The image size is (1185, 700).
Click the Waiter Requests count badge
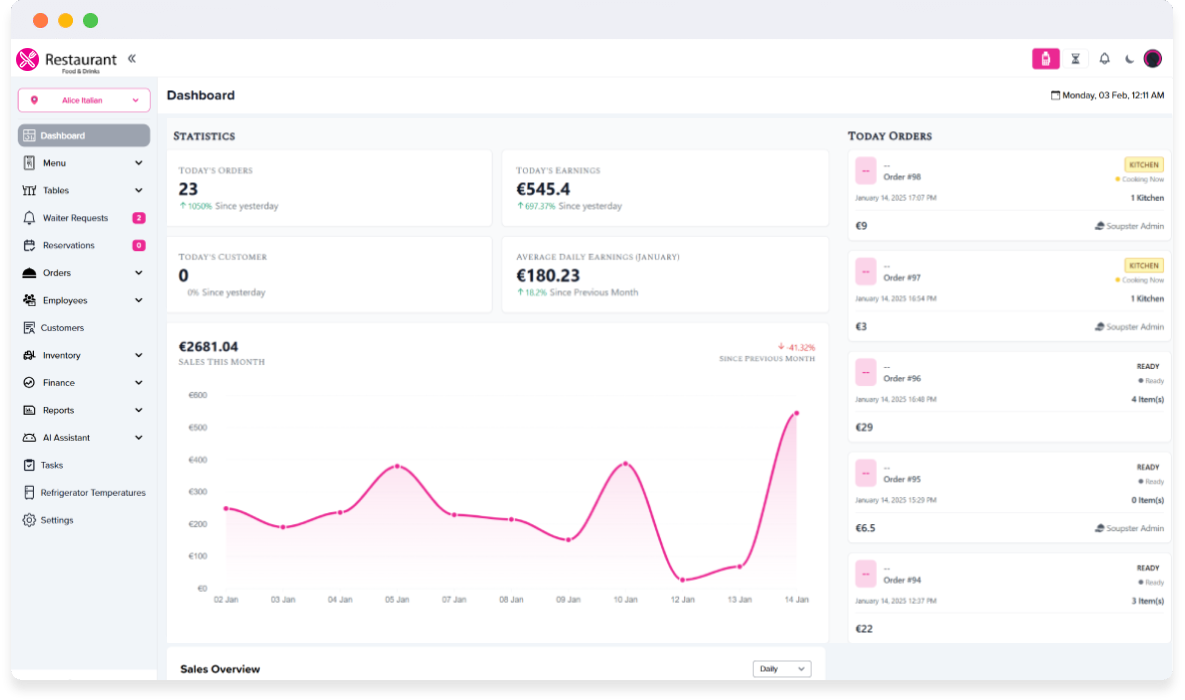[x=139, y=218]
